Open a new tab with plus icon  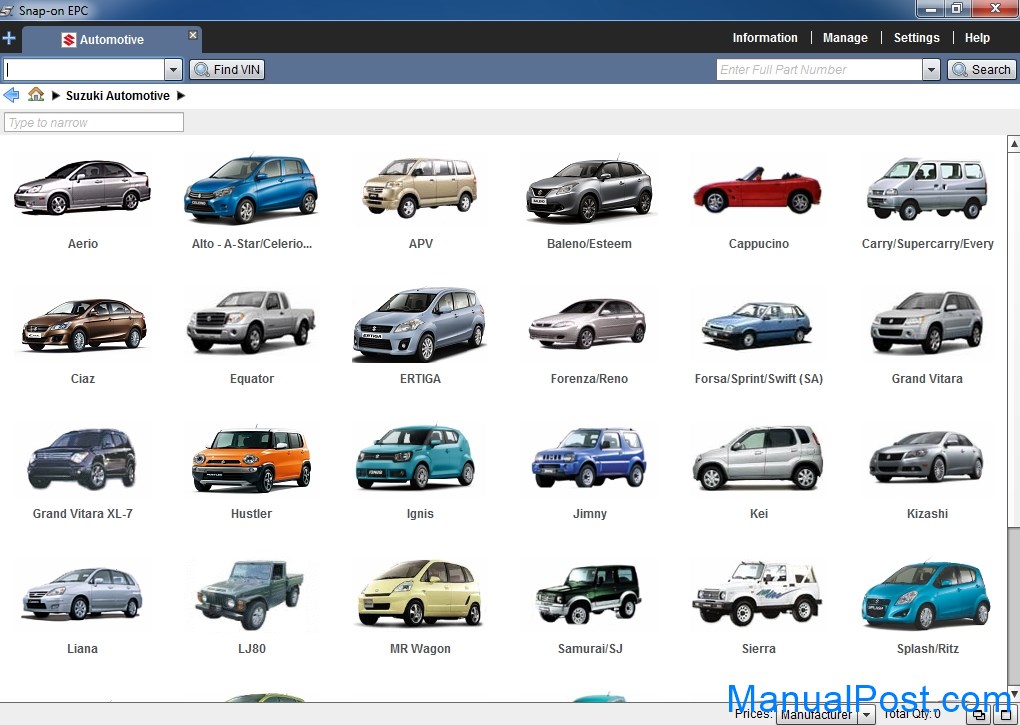click(x=9, y=38)
